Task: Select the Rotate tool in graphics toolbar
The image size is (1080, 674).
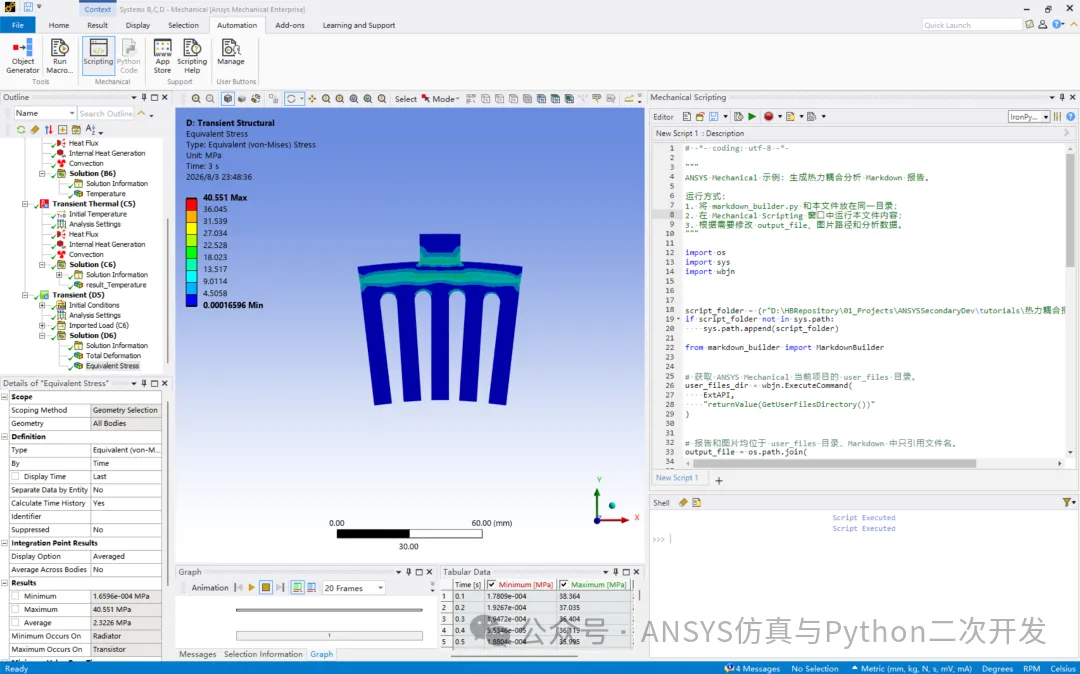Action: [291, 98]
